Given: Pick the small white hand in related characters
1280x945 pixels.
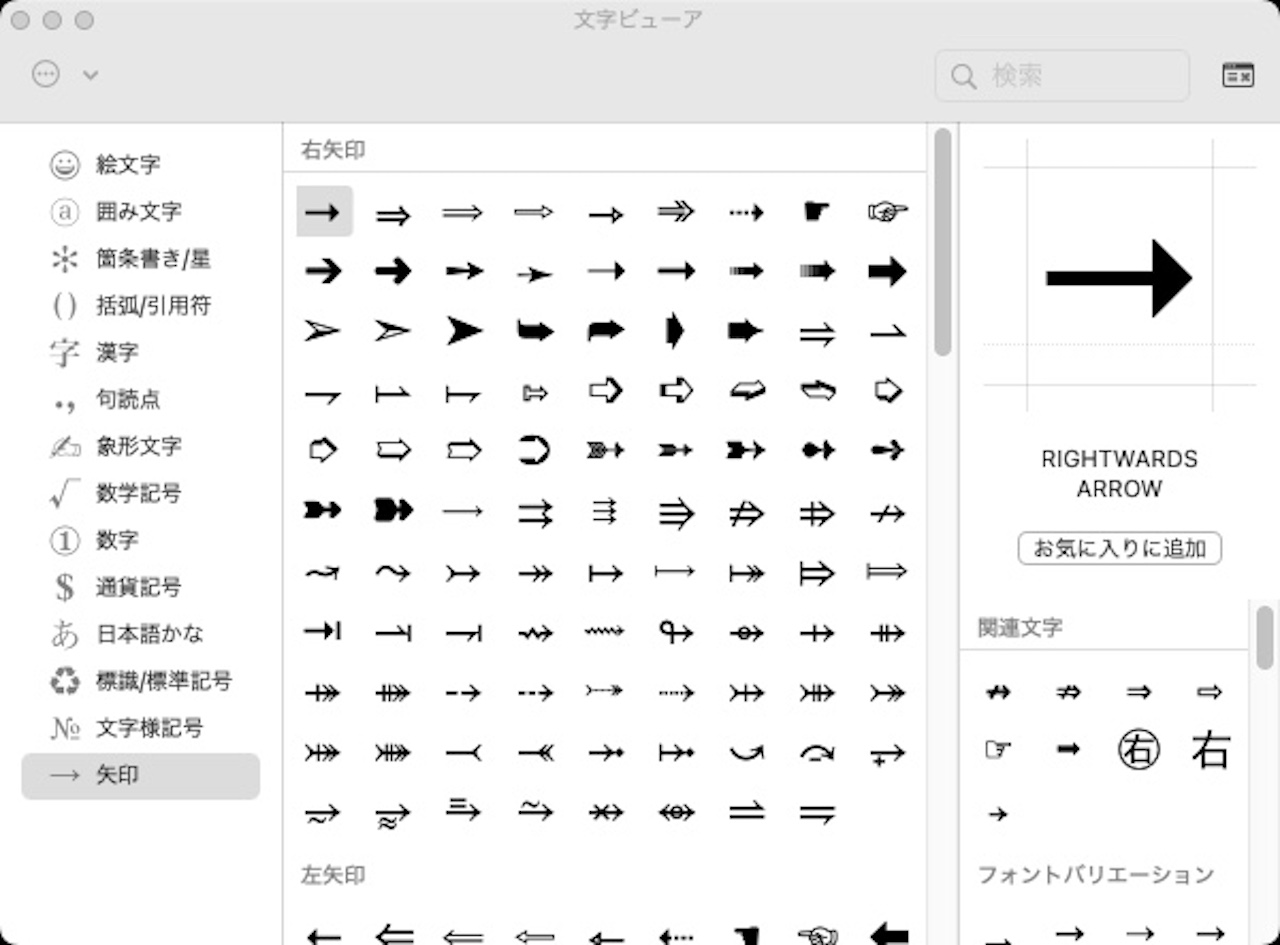Looking at the screenshot, I should [x=997, y=749].
